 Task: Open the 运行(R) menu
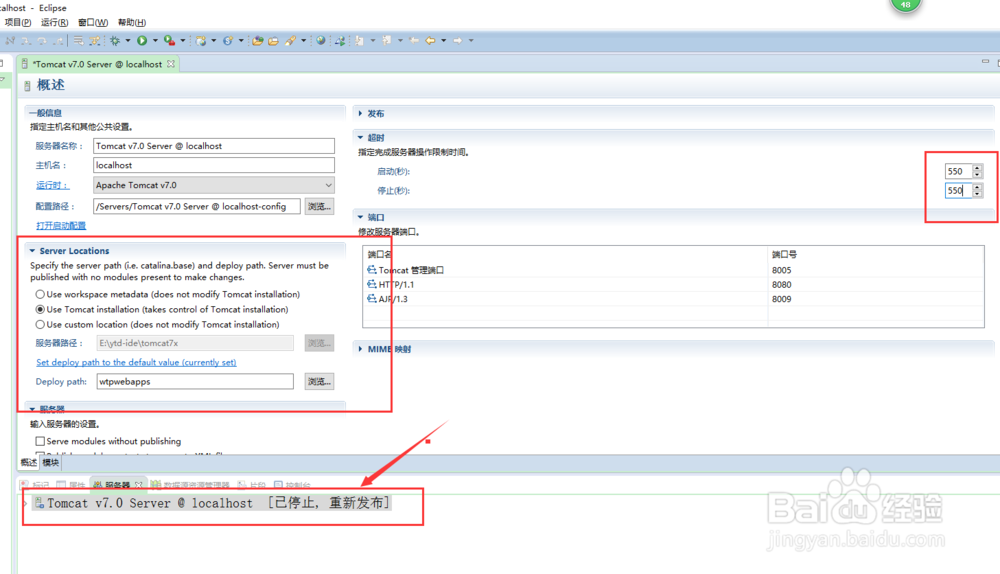point(54,22)
